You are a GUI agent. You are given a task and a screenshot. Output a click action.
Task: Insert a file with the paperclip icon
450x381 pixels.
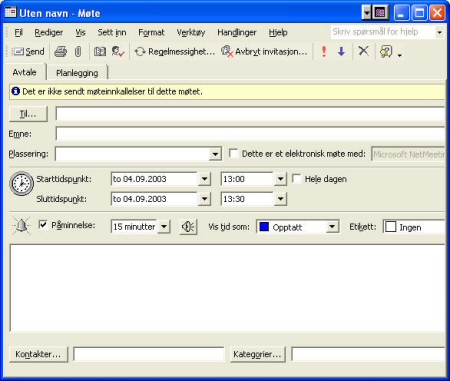click(78, 52)
